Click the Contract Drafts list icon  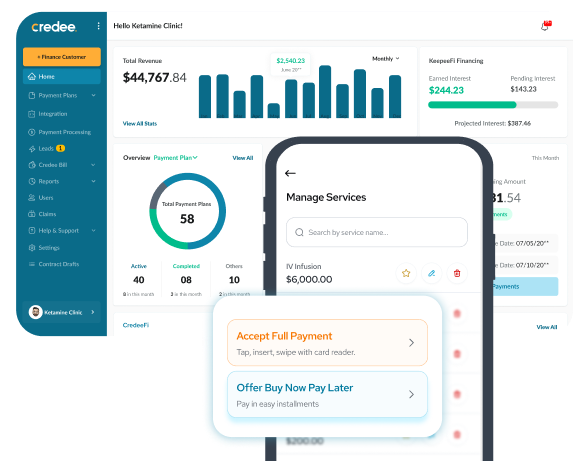tap(32, 264)
